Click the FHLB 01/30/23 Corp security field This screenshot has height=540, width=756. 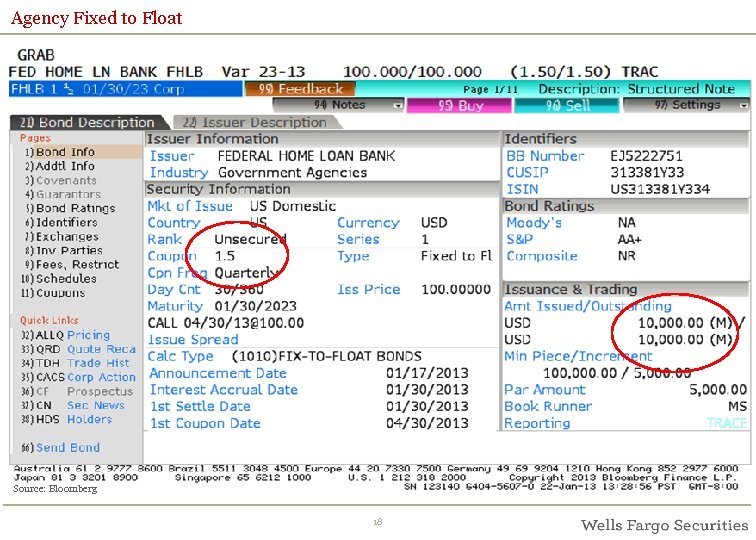(125, 89)
